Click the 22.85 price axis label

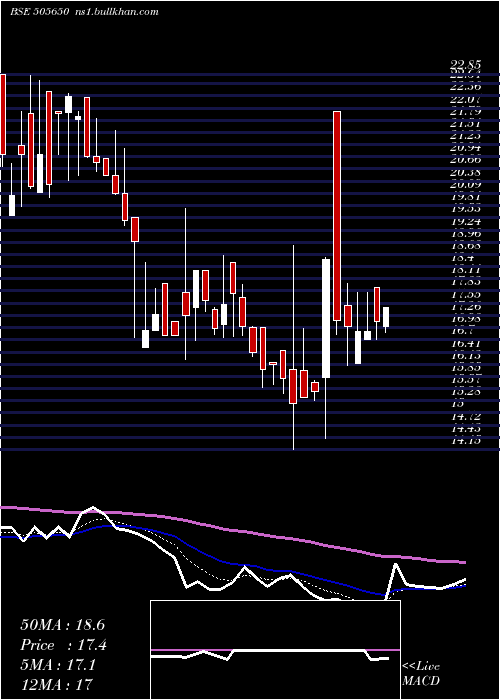pyautogui.click(x=465, y=66)
